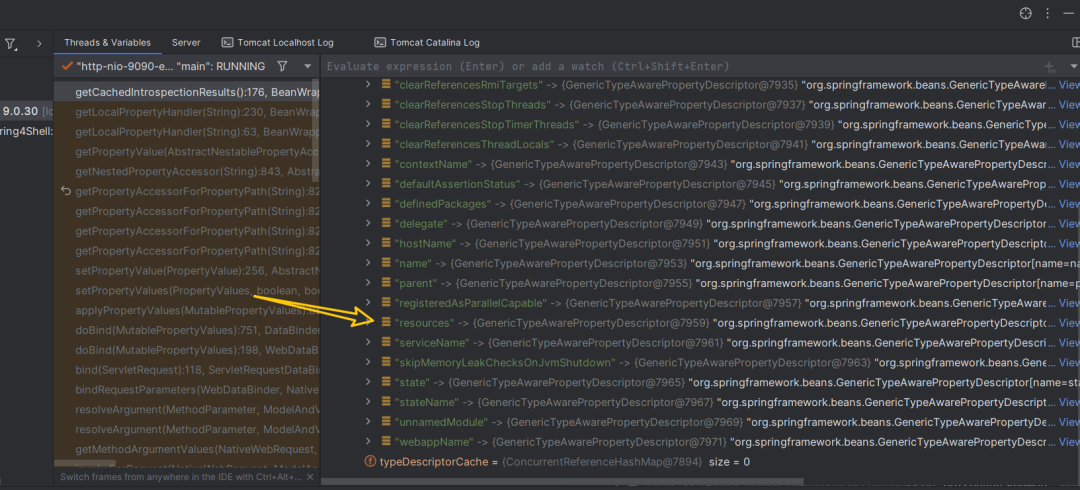
Task: Open the vertical three-dot options menu
Action: (1048, 13)
